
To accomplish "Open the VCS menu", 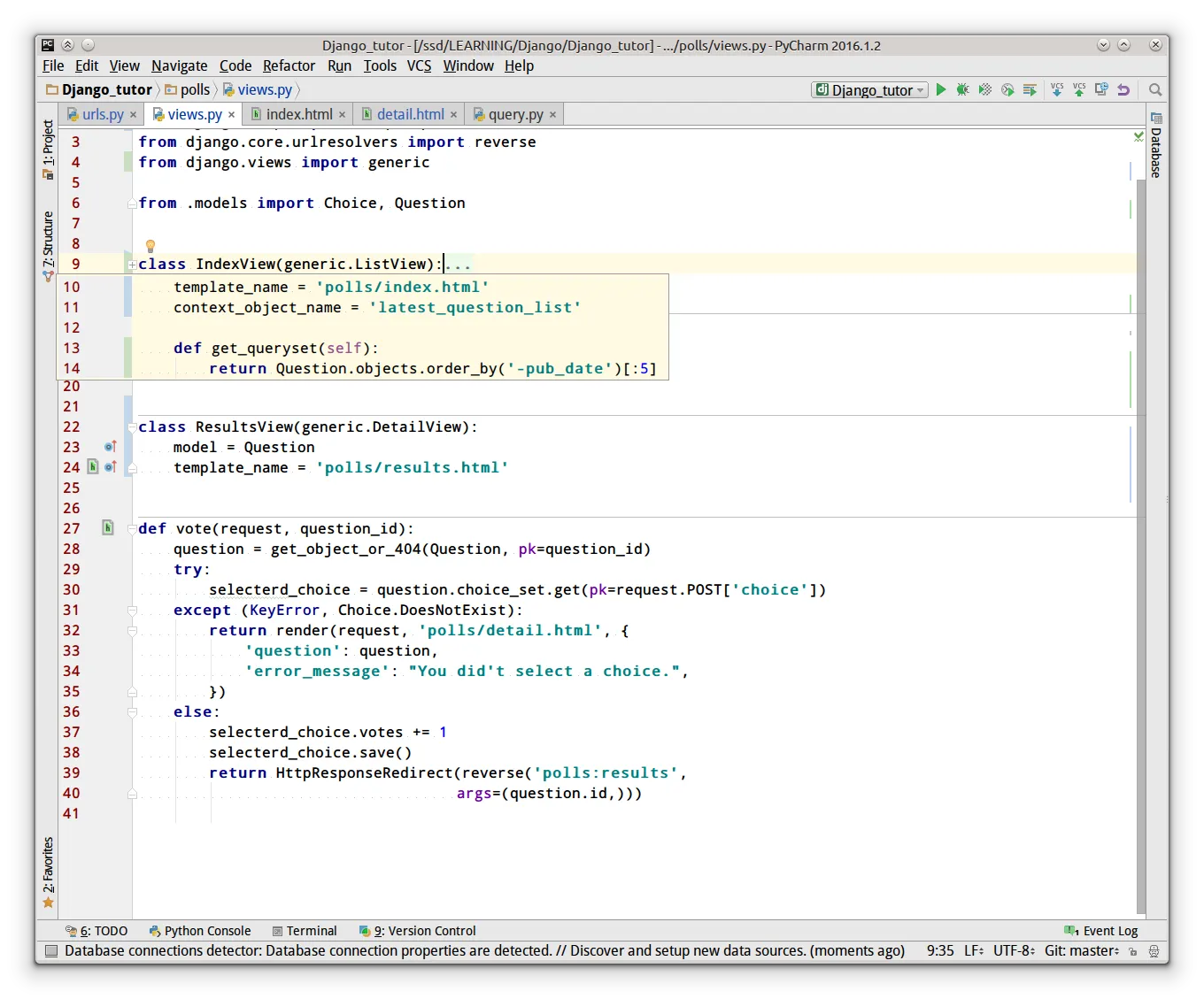I will pos(419,65).
